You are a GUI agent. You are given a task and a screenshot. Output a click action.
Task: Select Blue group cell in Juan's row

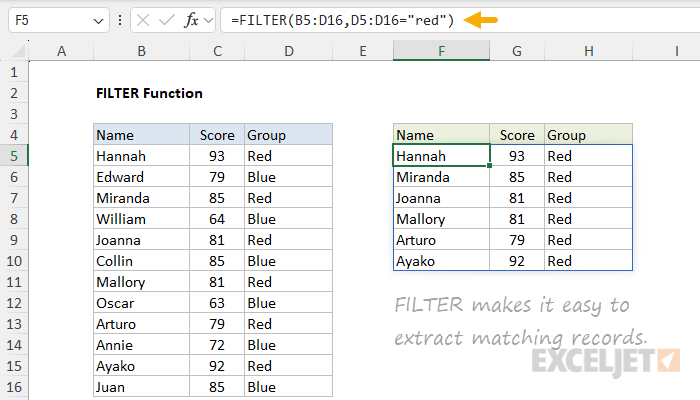pos(289,387)
